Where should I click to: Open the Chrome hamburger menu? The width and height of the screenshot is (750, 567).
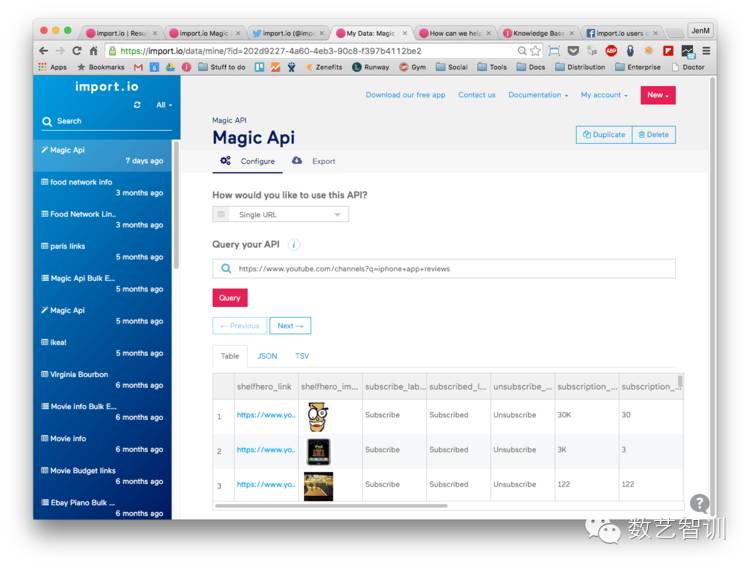pos(706,51)
